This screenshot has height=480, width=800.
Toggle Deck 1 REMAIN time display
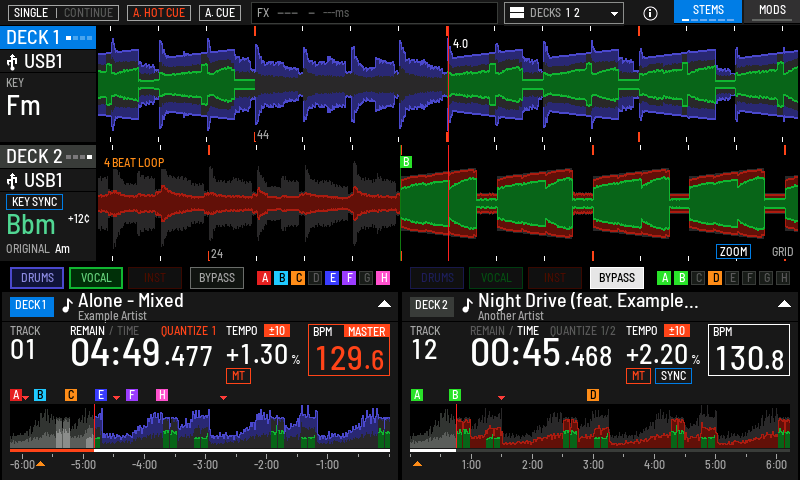(87, 331)
